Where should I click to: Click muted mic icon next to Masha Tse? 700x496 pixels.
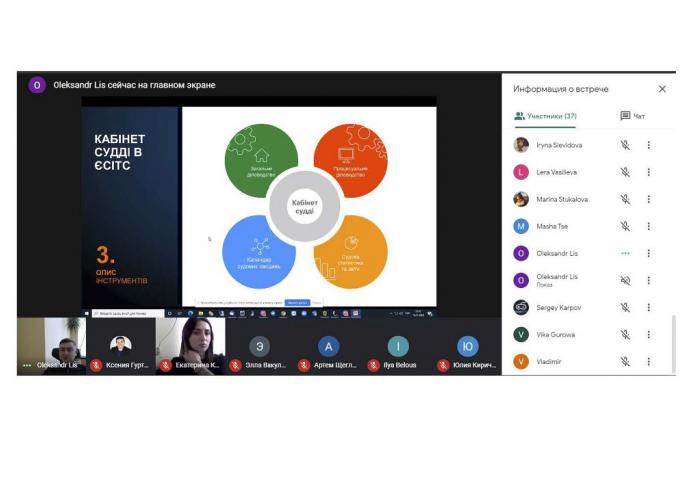(625, 226)
